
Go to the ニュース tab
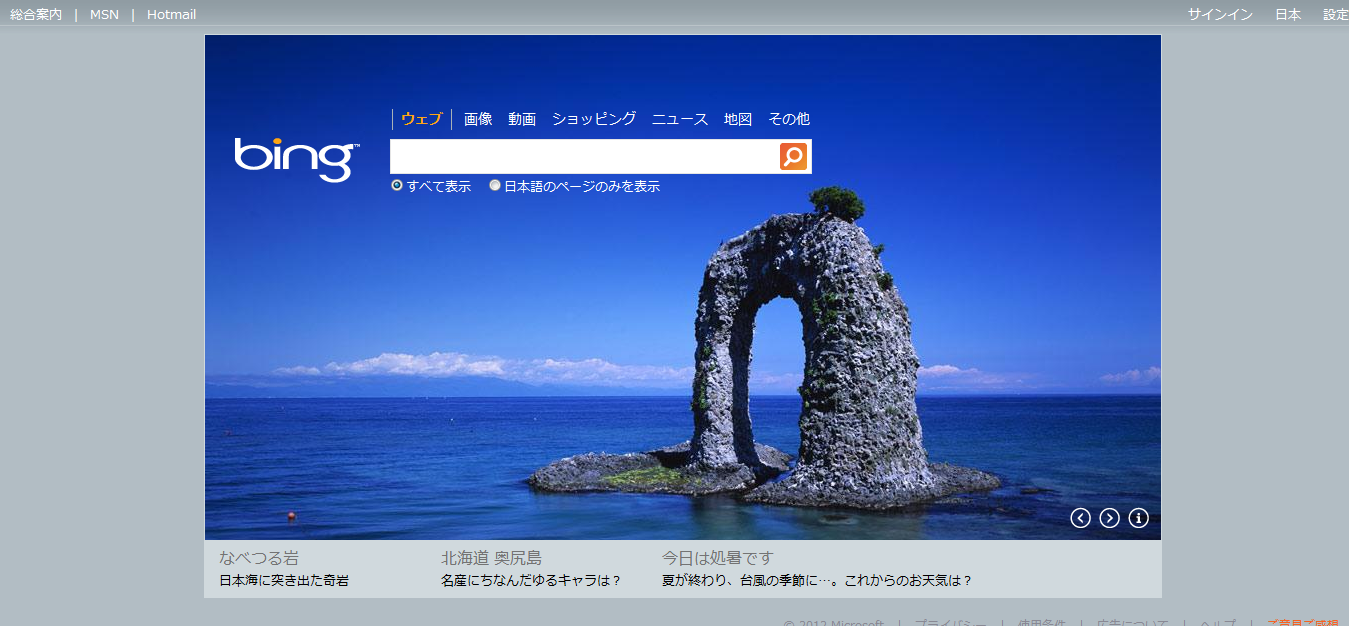coord(680,119)
